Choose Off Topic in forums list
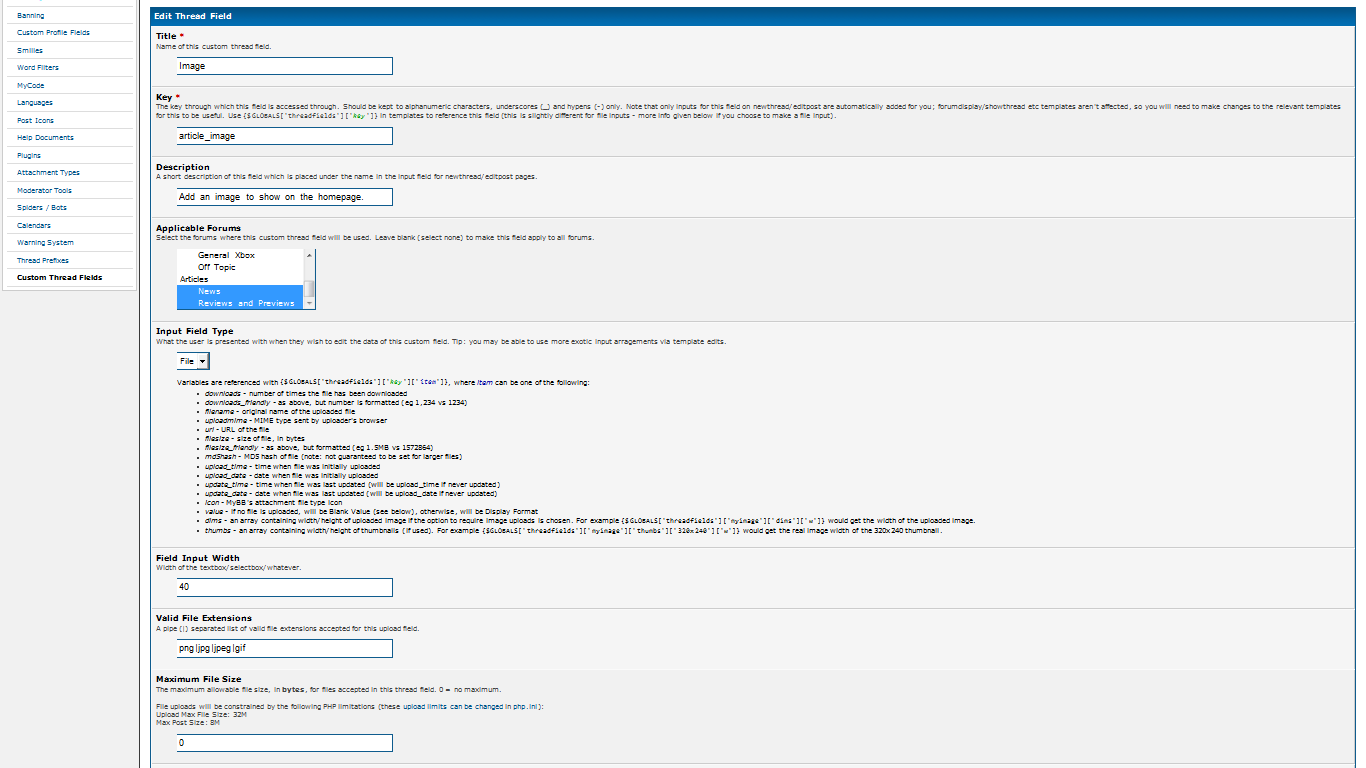 point(217,267)
